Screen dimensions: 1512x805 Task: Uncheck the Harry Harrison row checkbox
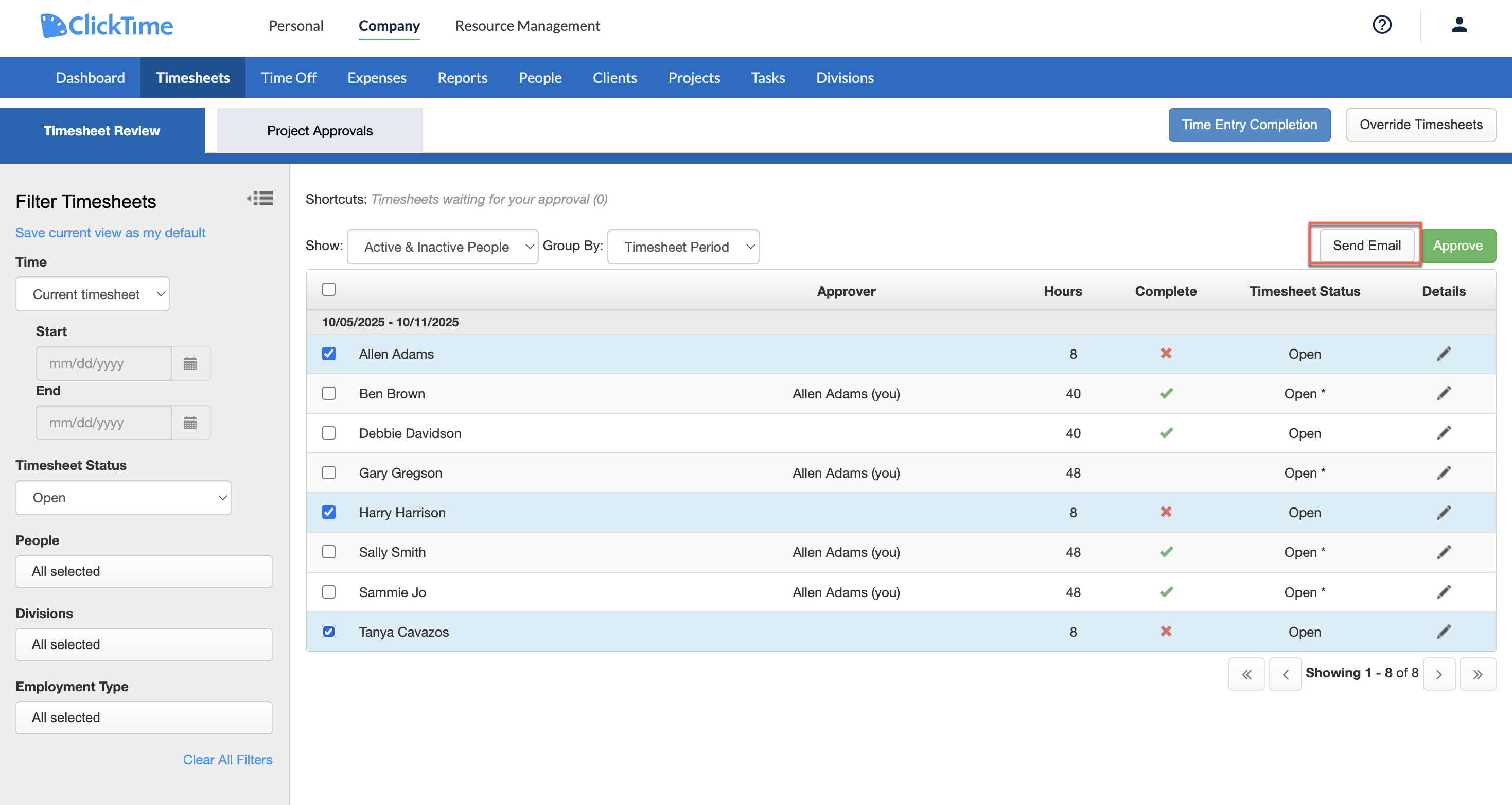pyautogui.click(x=329, y=513)
